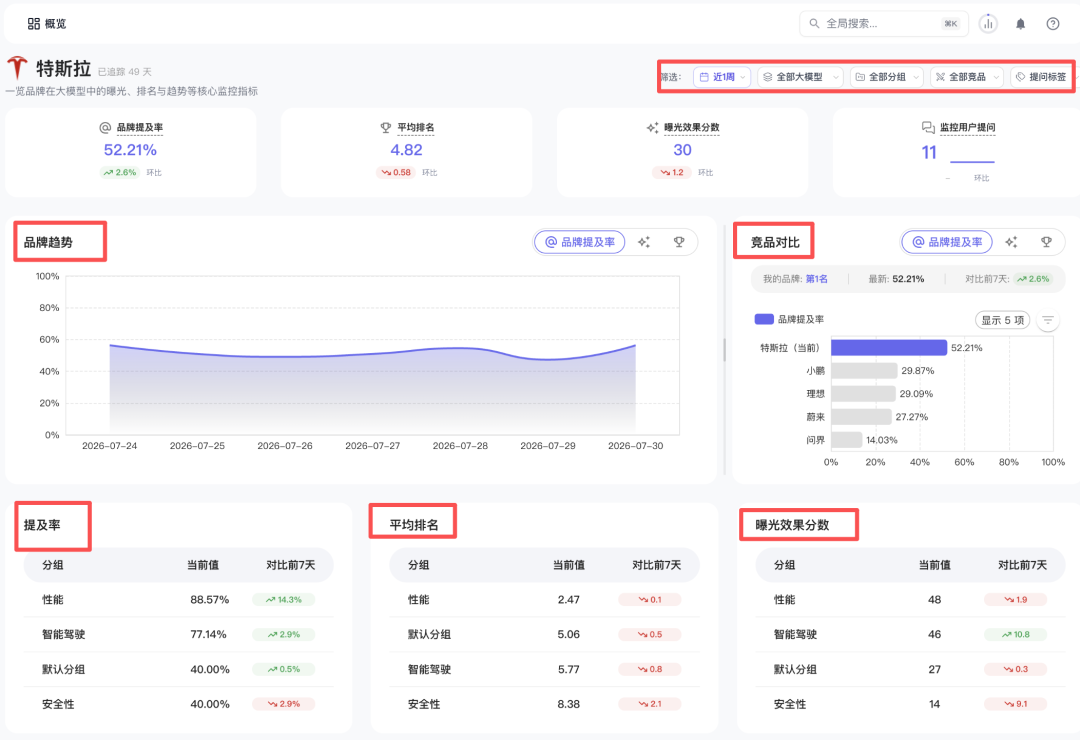Select 品牌提及率 tab in 竞品对比 panel
Image resolution: width=1080 pixels, height=740 pixels.
[947, 242]
